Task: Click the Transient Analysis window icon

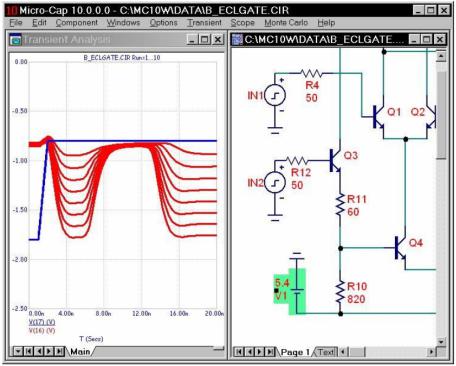Action: pyautogui.click(x=15, y=40)
